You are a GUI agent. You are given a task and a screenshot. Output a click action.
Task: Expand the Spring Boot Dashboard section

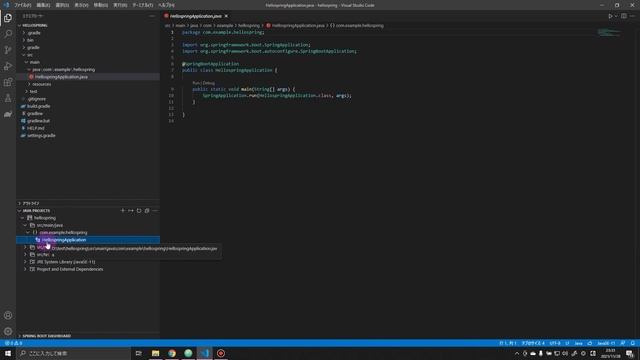(88, 336)
